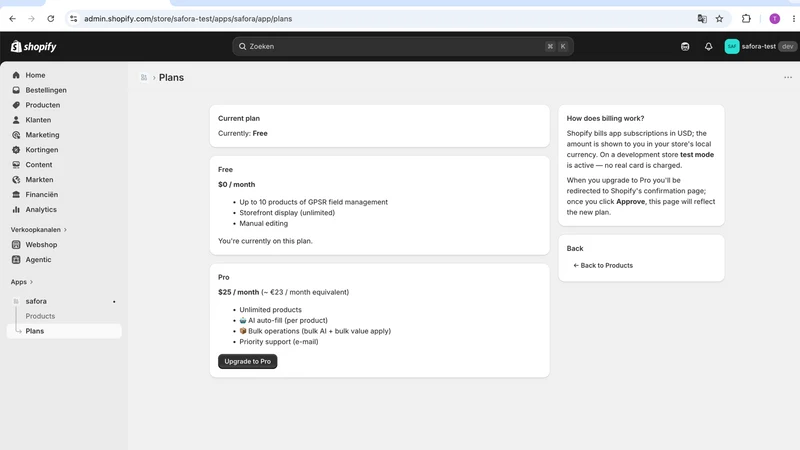Select the Plans sub-item in sidebar
Viewport: 800px width, 450px height.
click(x=64, y=331)
